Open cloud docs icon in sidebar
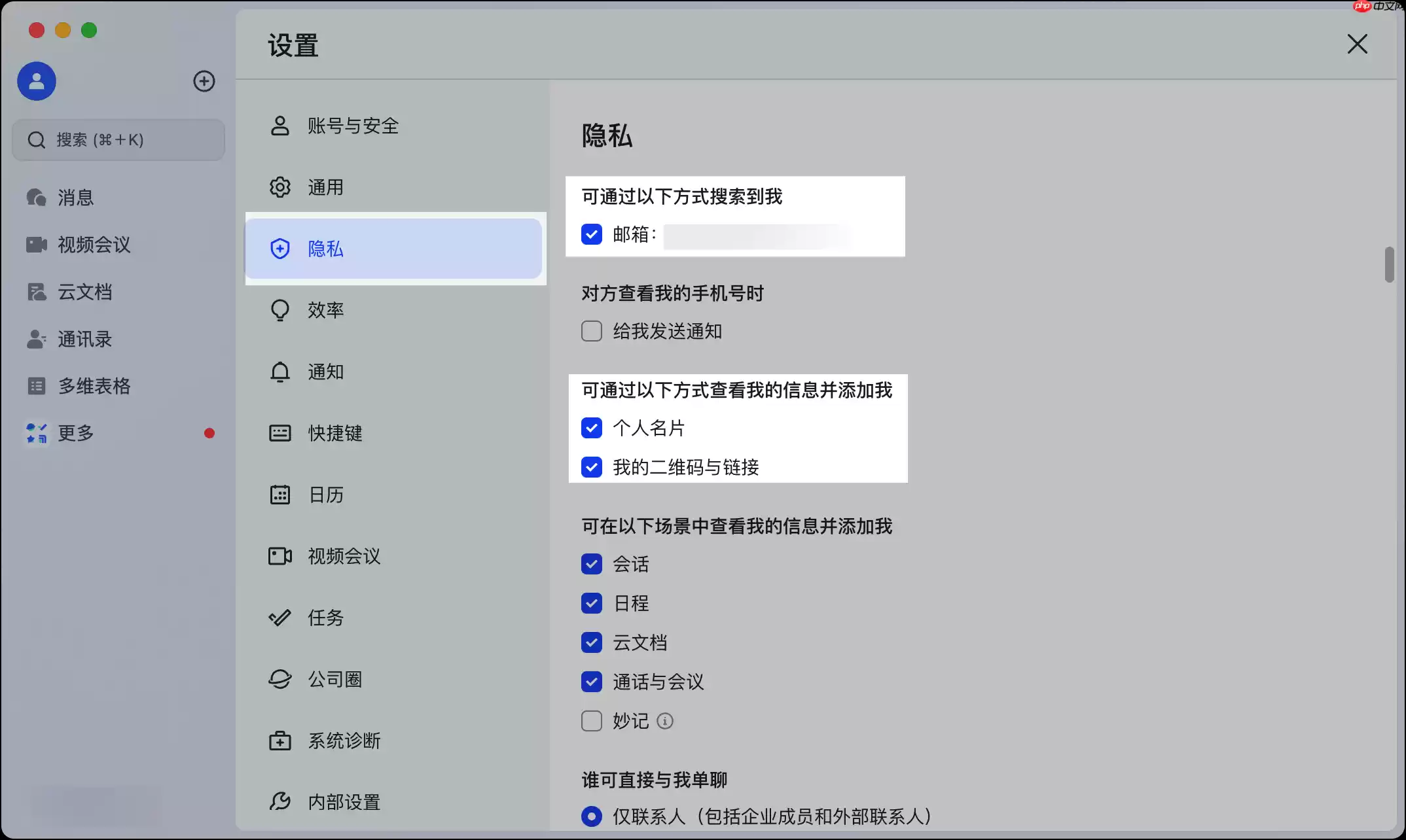1406x840 pixels. (x=37, y=292)
